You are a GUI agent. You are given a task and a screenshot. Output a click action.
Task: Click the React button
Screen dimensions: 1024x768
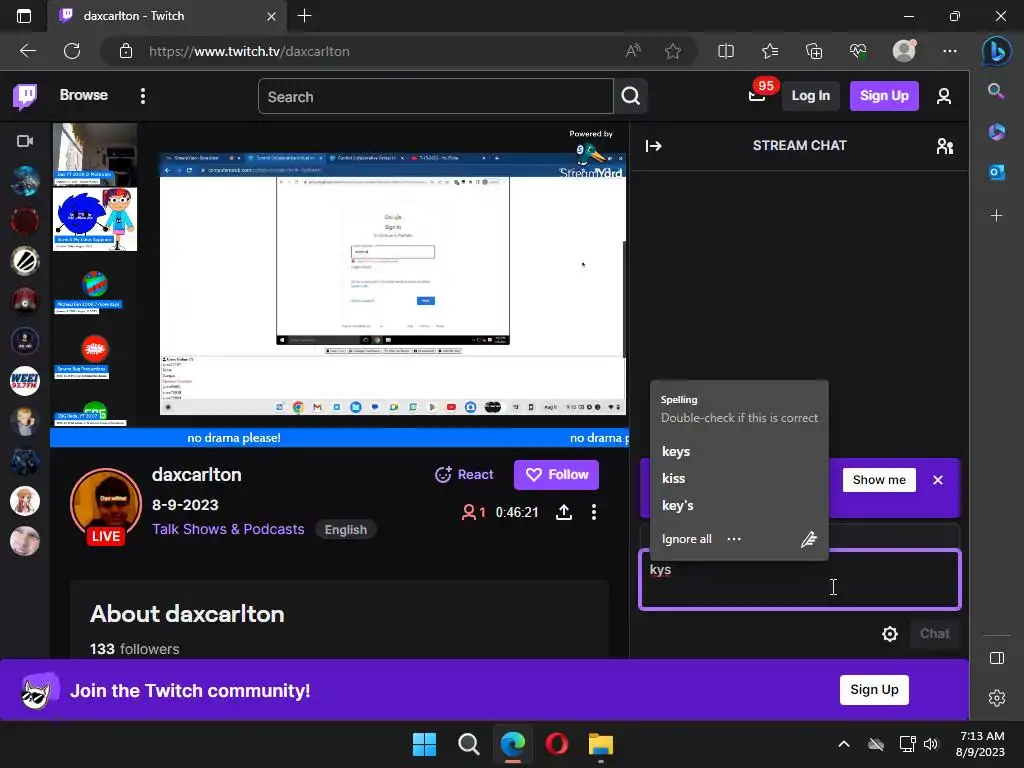click(x=464, y=475)
